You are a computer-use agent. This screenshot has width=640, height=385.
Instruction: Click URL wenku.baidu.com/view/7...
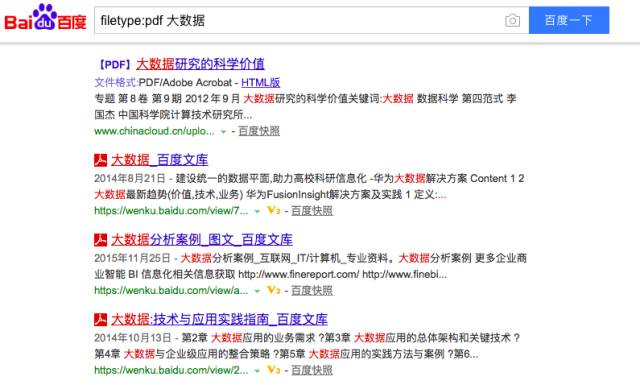click(x=171, y=211)
